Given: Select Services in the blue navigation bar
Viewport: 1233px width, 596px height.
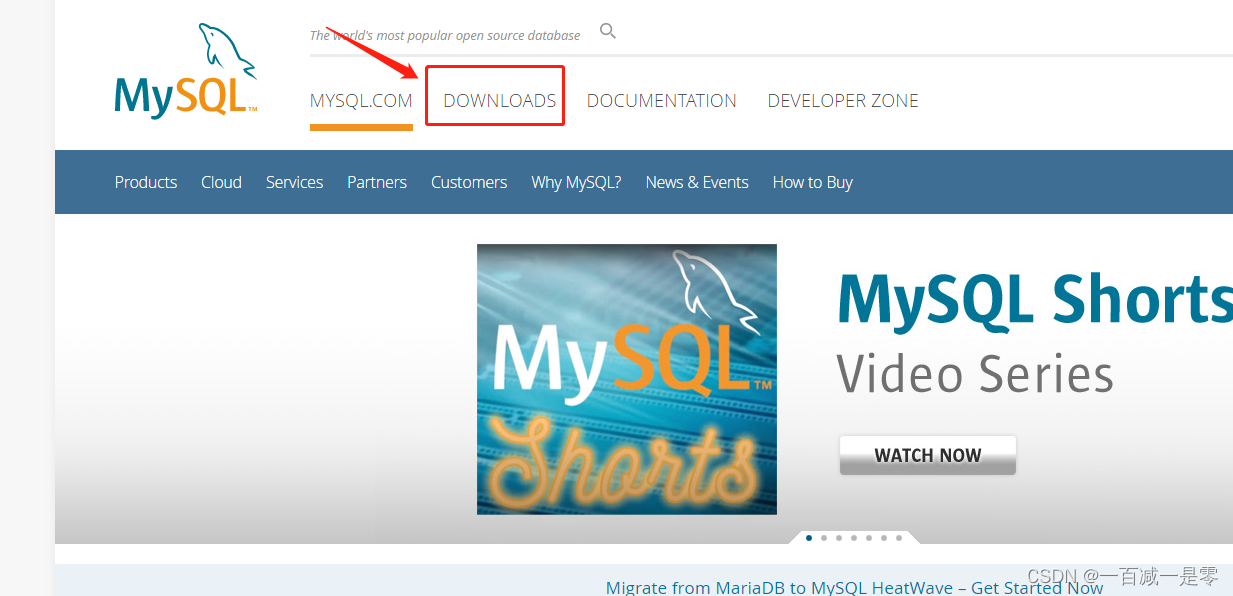Looking at the screenshot, I should (x=294, y=182).
